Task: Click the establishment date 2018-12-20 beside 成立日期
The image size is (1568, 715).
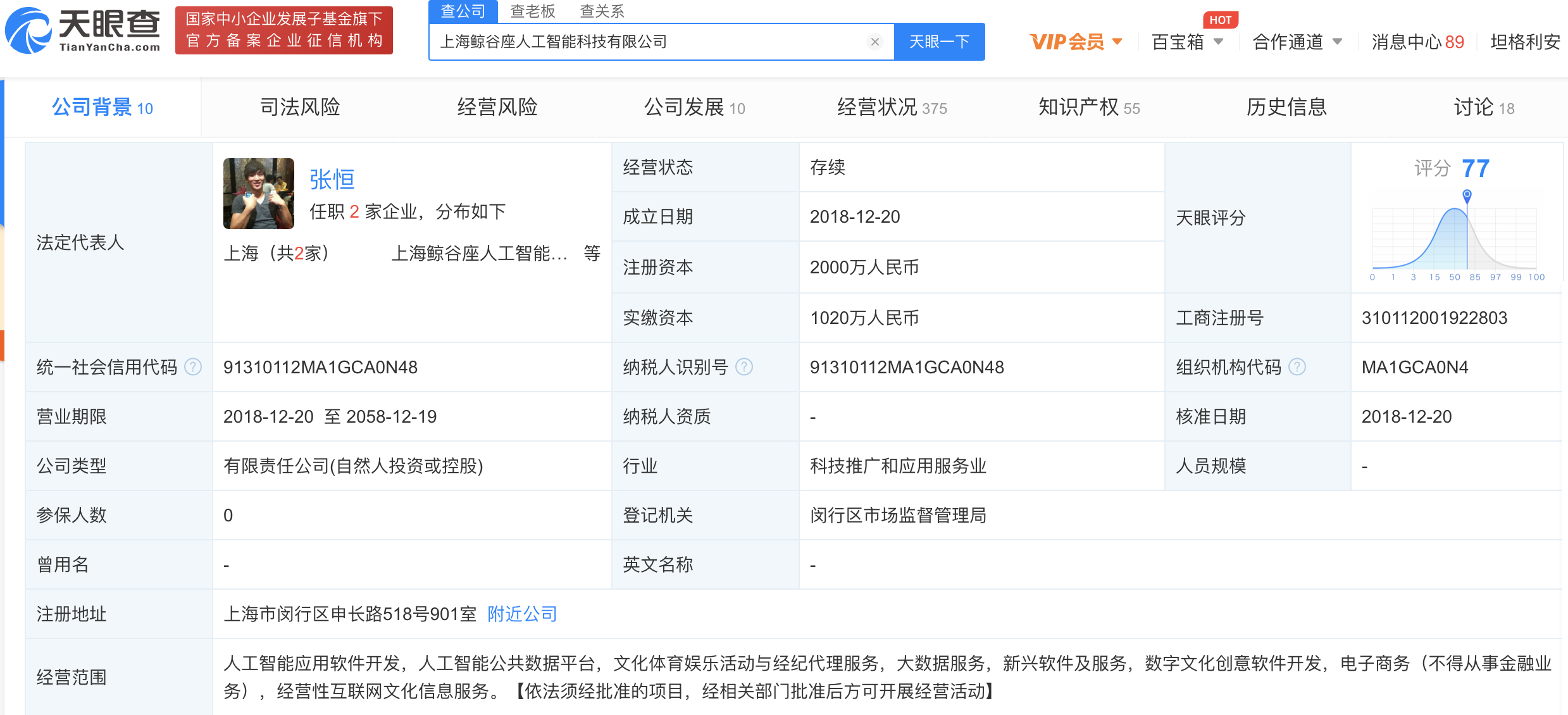Action: (x=855, y=216)
